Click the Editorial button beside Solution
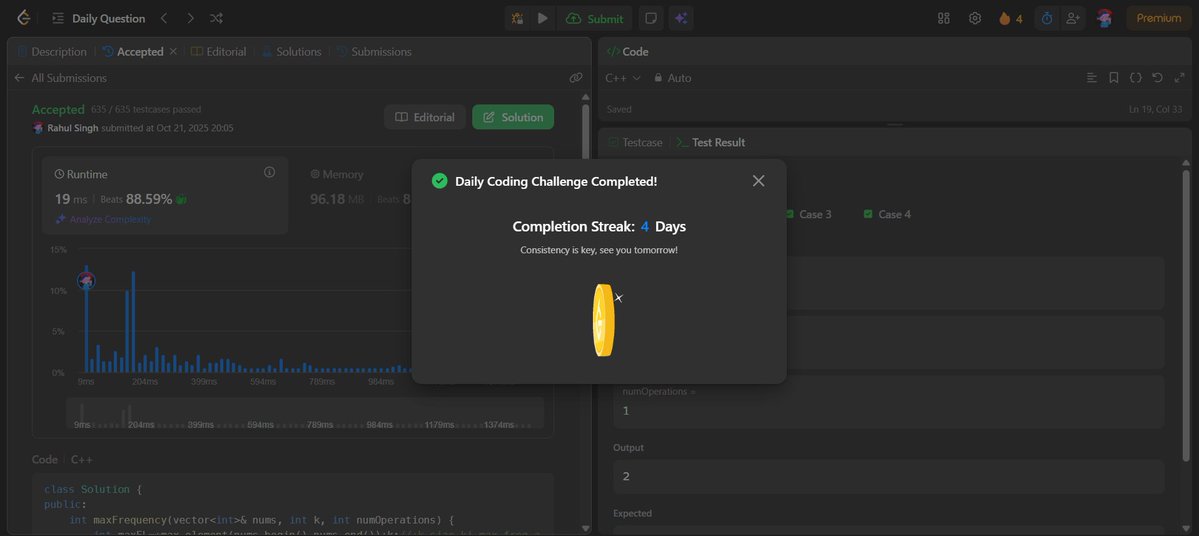The image size is (1199, 536). click(x=425, y=117)
